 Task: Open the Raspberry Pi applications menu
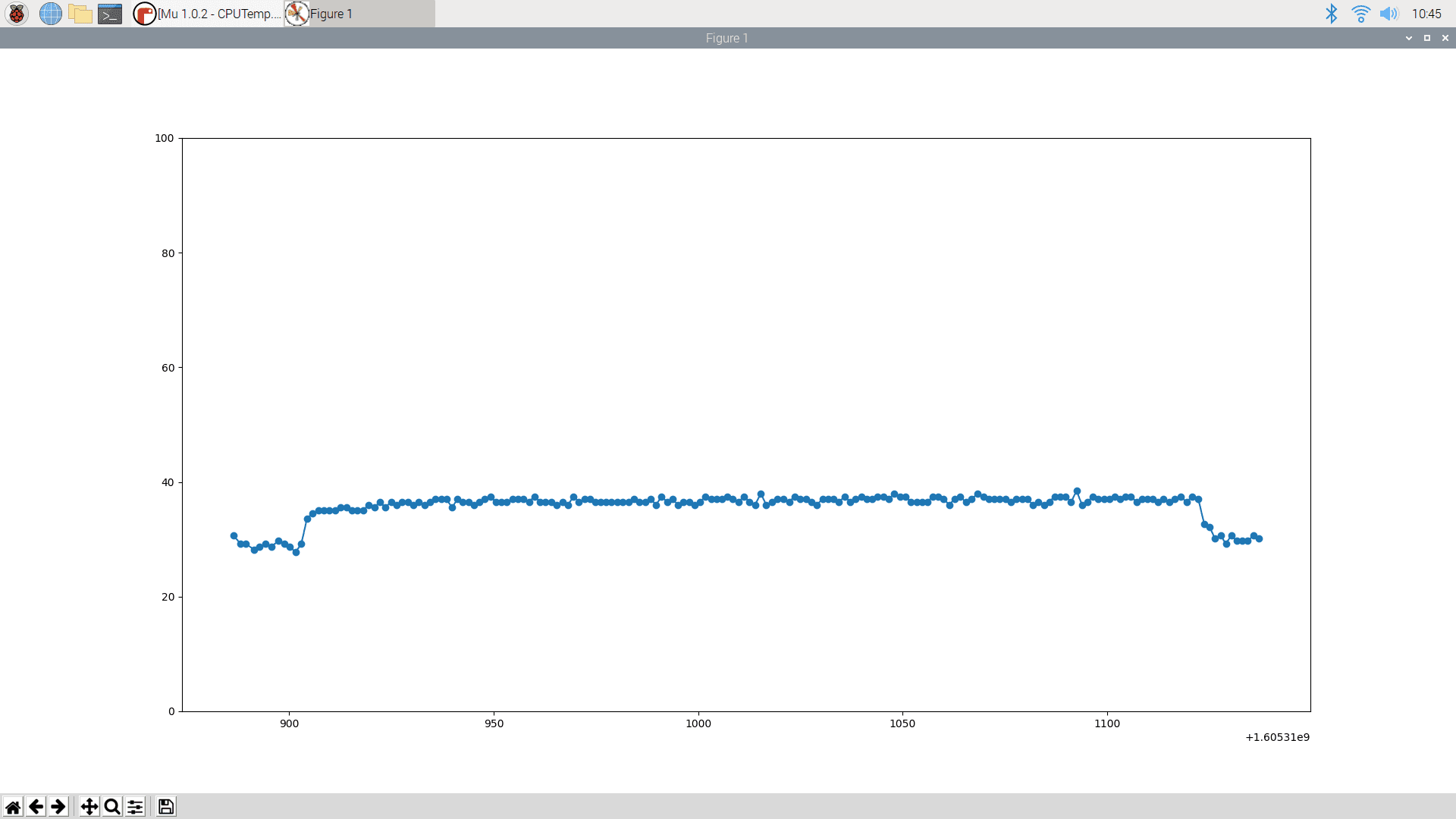click(x=17, y=14)
